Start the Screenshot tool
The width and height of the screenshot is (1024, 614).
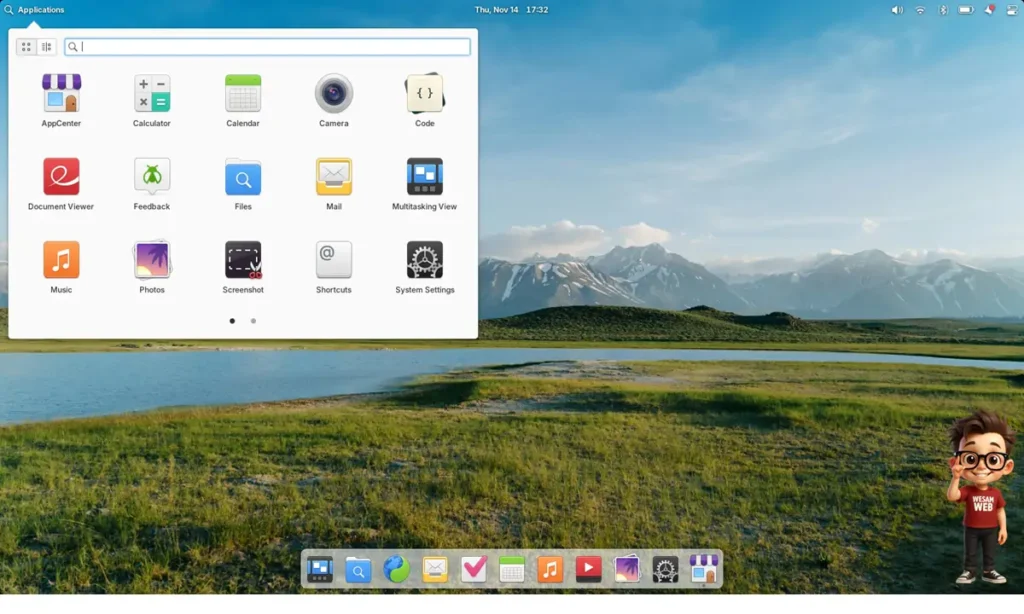tap(243, 260)
